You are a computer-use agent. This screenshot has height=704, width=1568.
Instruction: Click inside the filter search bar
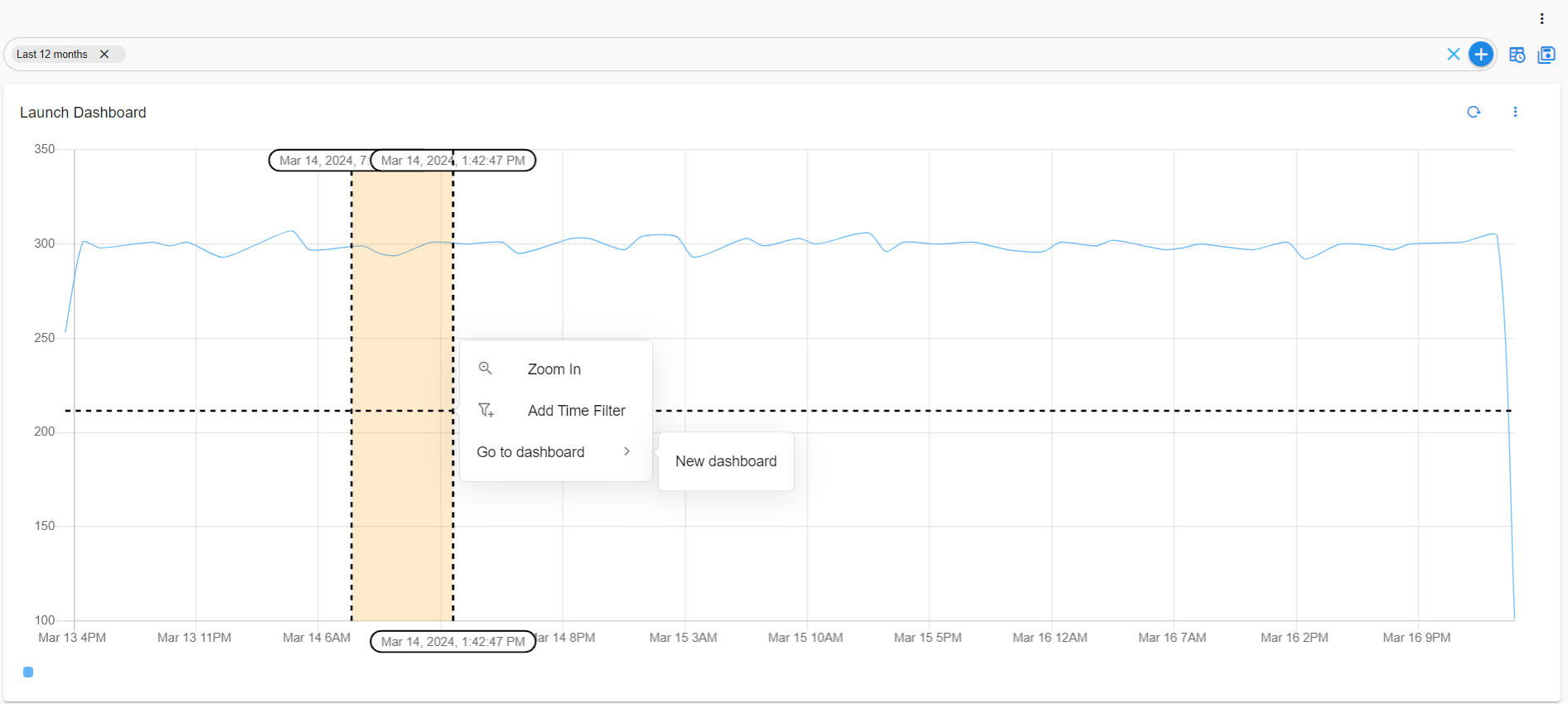pyautogui.click(x=746, y=55)
